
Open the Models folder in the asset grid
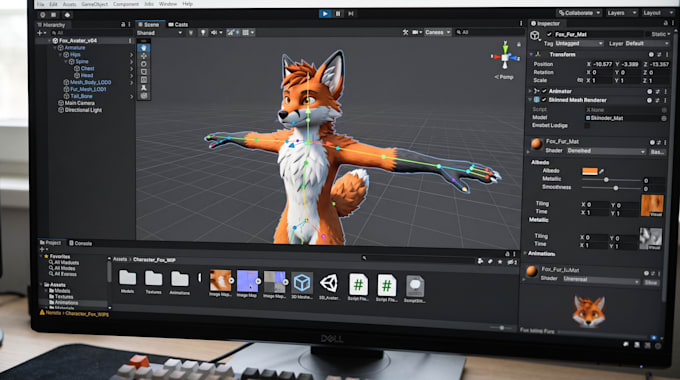[x=128, y=278]
